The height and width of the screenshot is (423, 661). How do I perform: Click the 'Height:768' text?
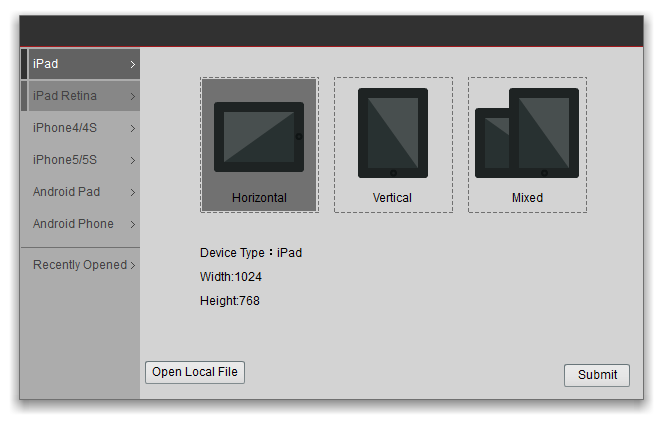230,301
